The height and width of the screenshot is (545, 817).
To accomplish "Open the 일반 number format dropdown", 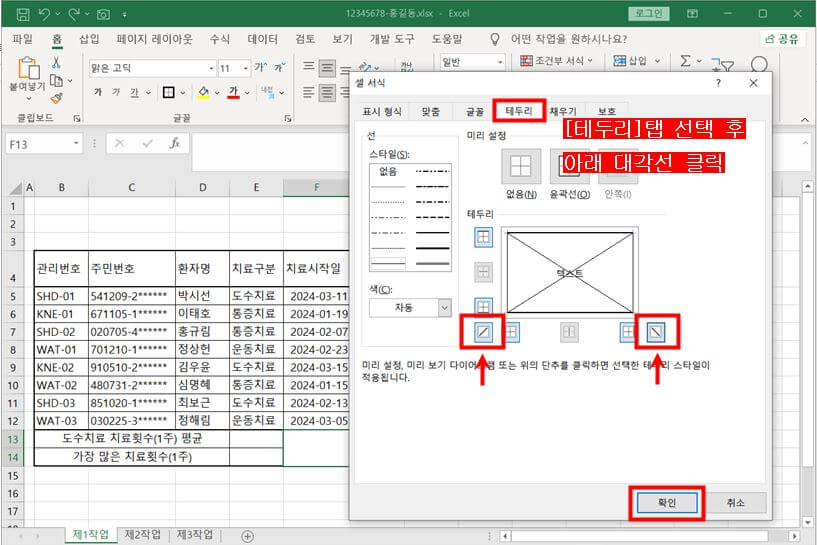I will [x=499, y=63].
